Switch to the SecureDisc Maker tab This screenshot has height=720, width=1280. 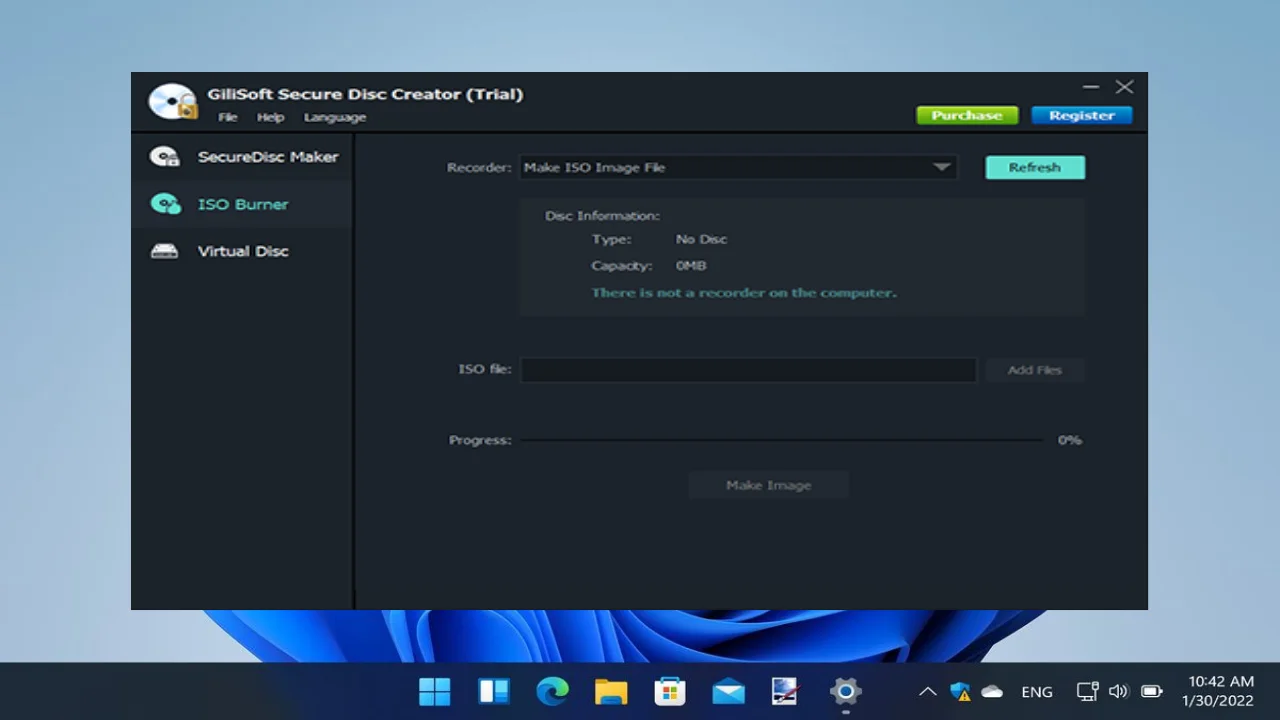click(242, 157)
